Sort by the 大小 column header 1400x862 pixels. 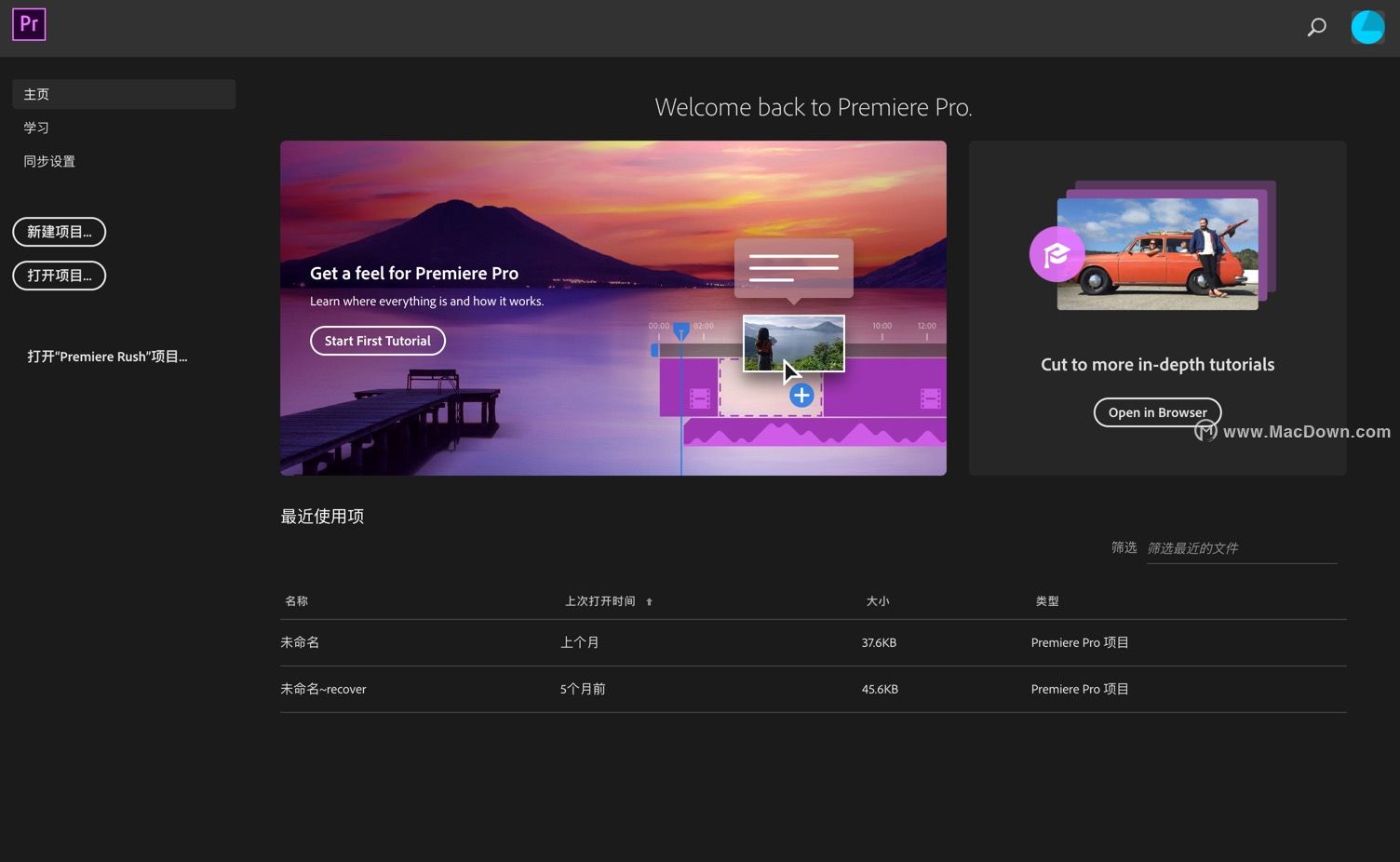878,601
